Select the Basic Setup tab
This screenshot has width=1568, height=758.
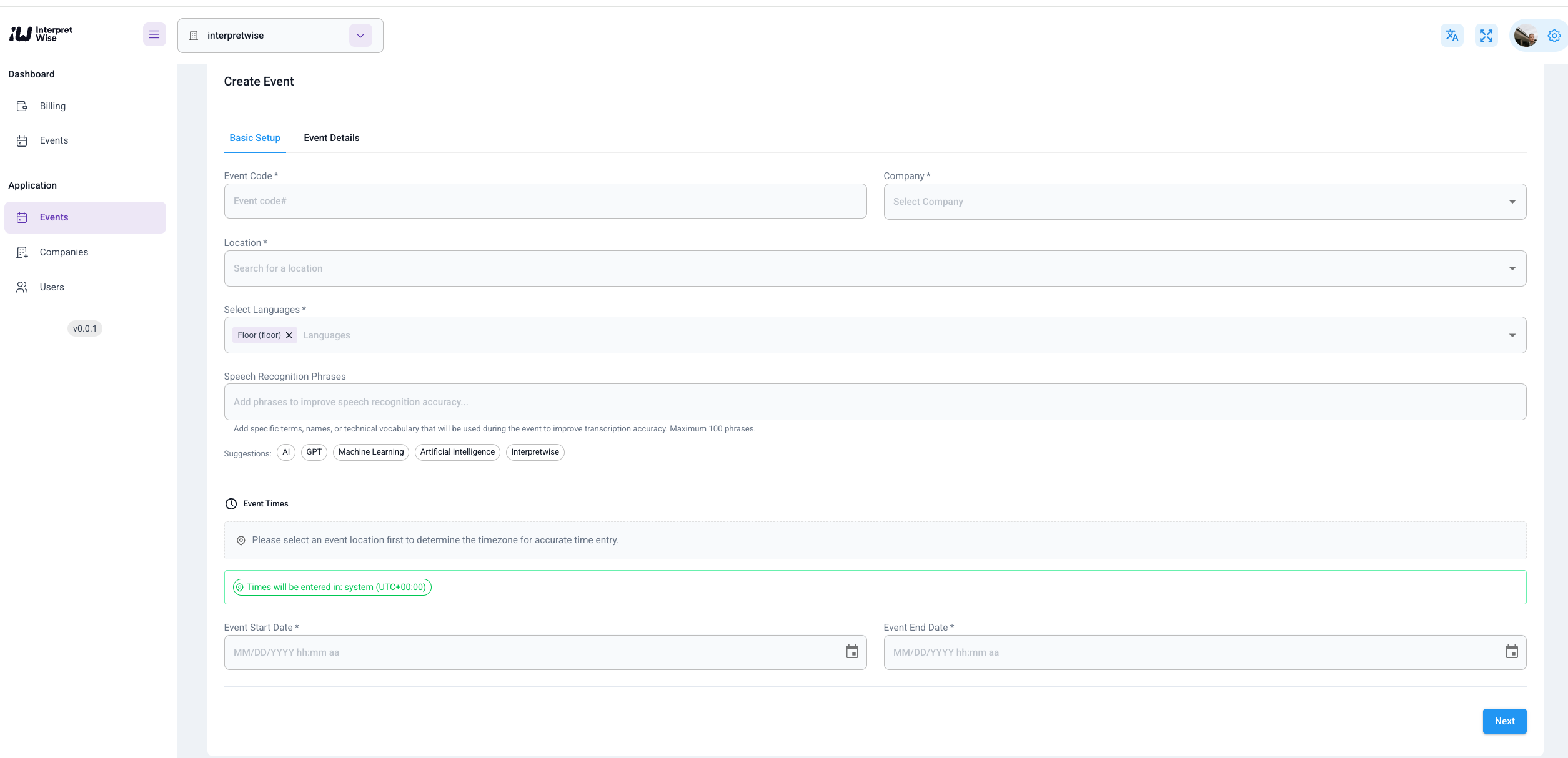pos(255,138)
